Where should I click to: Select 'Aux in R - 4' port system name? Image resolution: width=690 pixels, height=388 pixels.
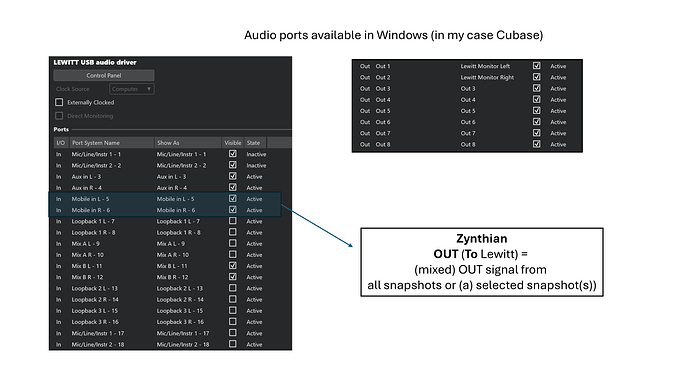pyautogui.click(x=86, y=188)
